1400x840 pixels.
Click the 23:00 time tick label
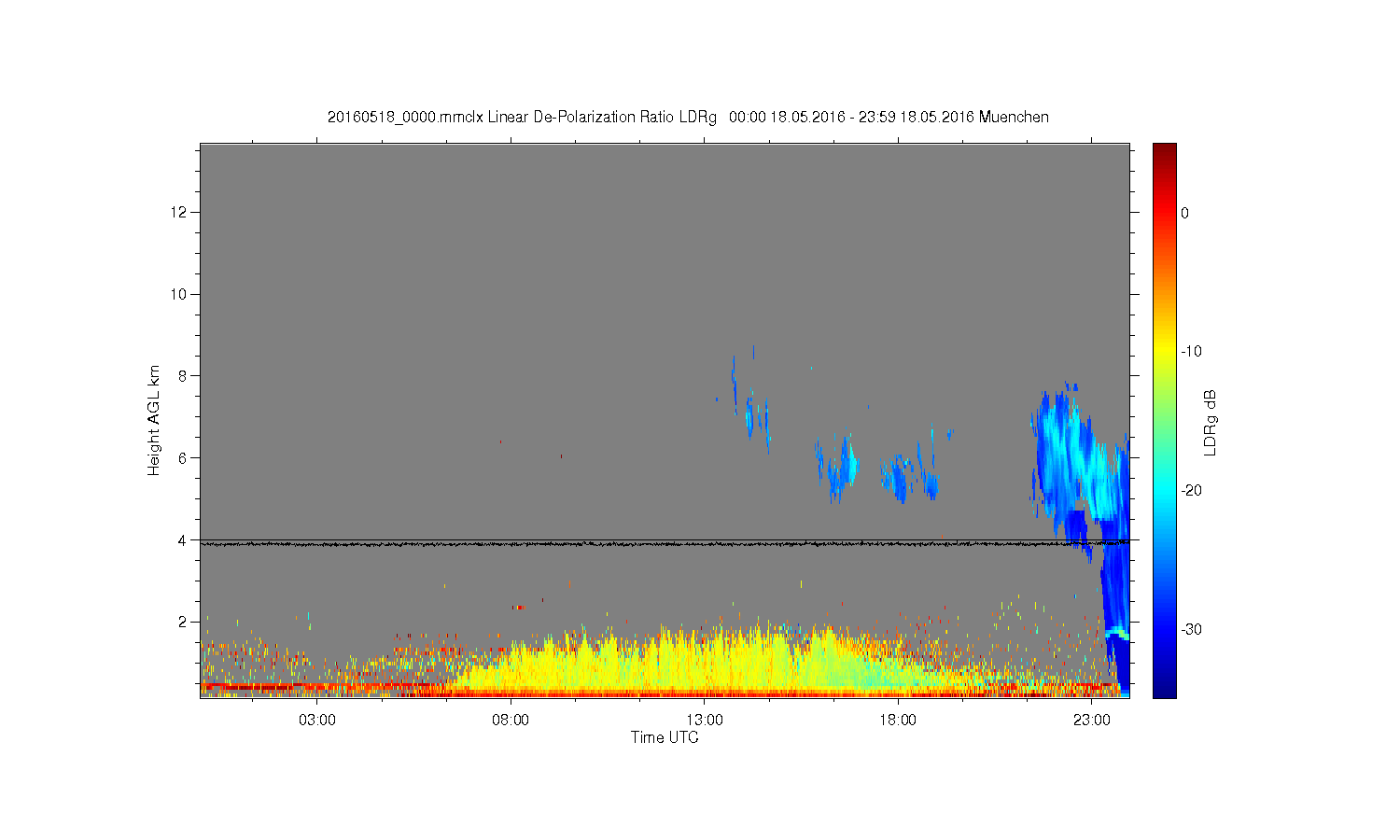1092,721
